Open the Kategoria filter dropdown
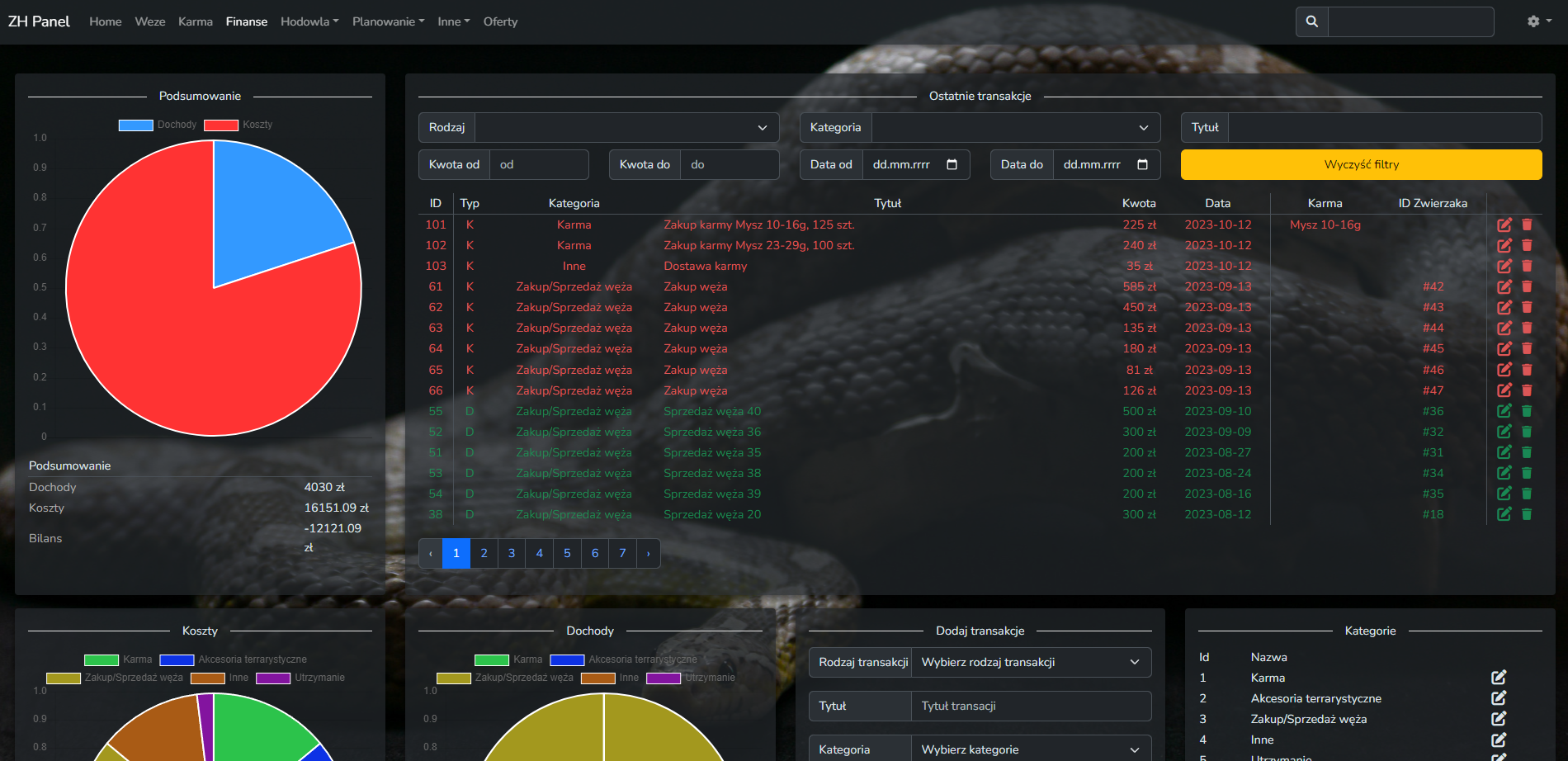 coord(1016,127)
